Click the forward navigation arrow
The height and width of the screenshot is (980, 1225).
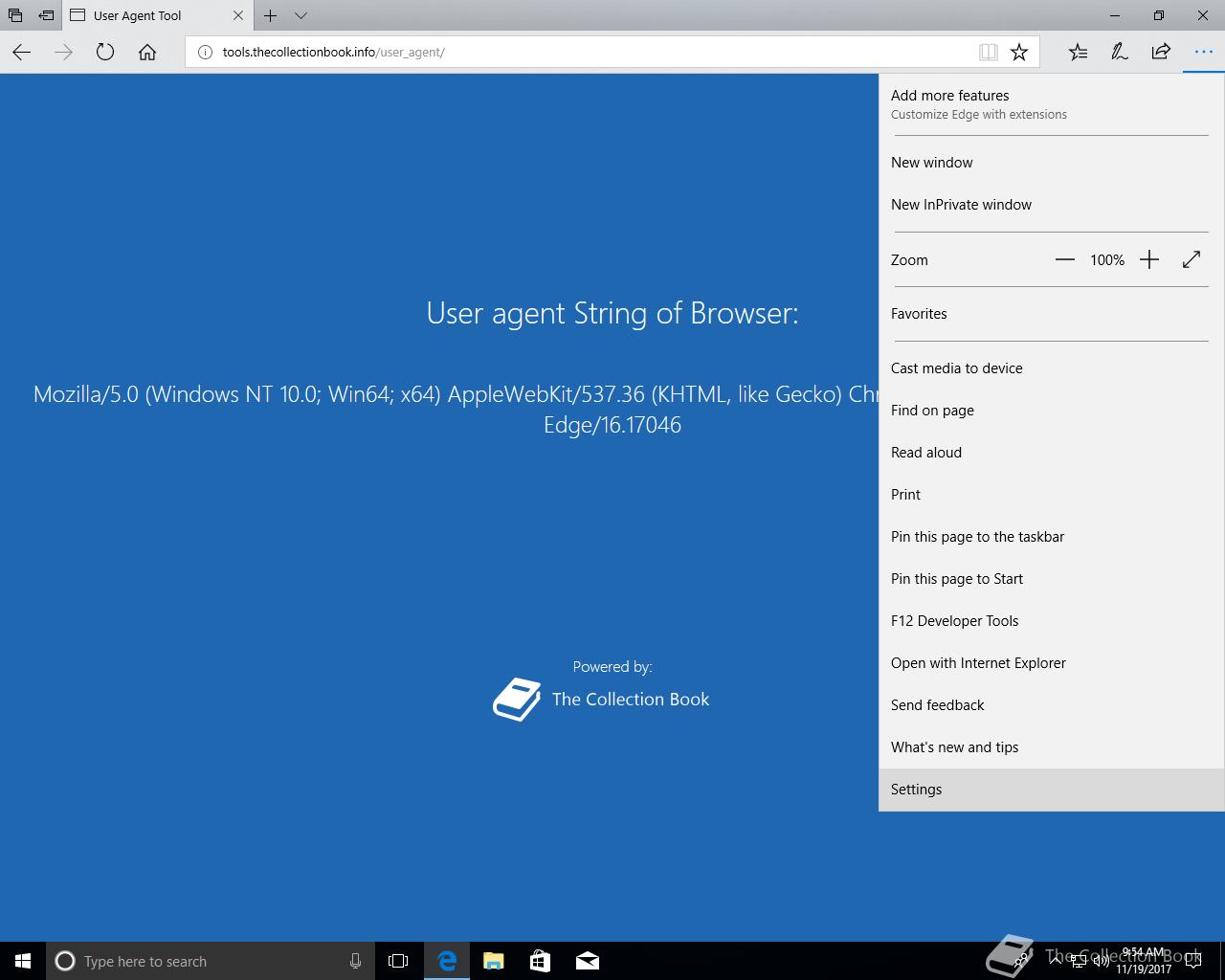(63, 53)
